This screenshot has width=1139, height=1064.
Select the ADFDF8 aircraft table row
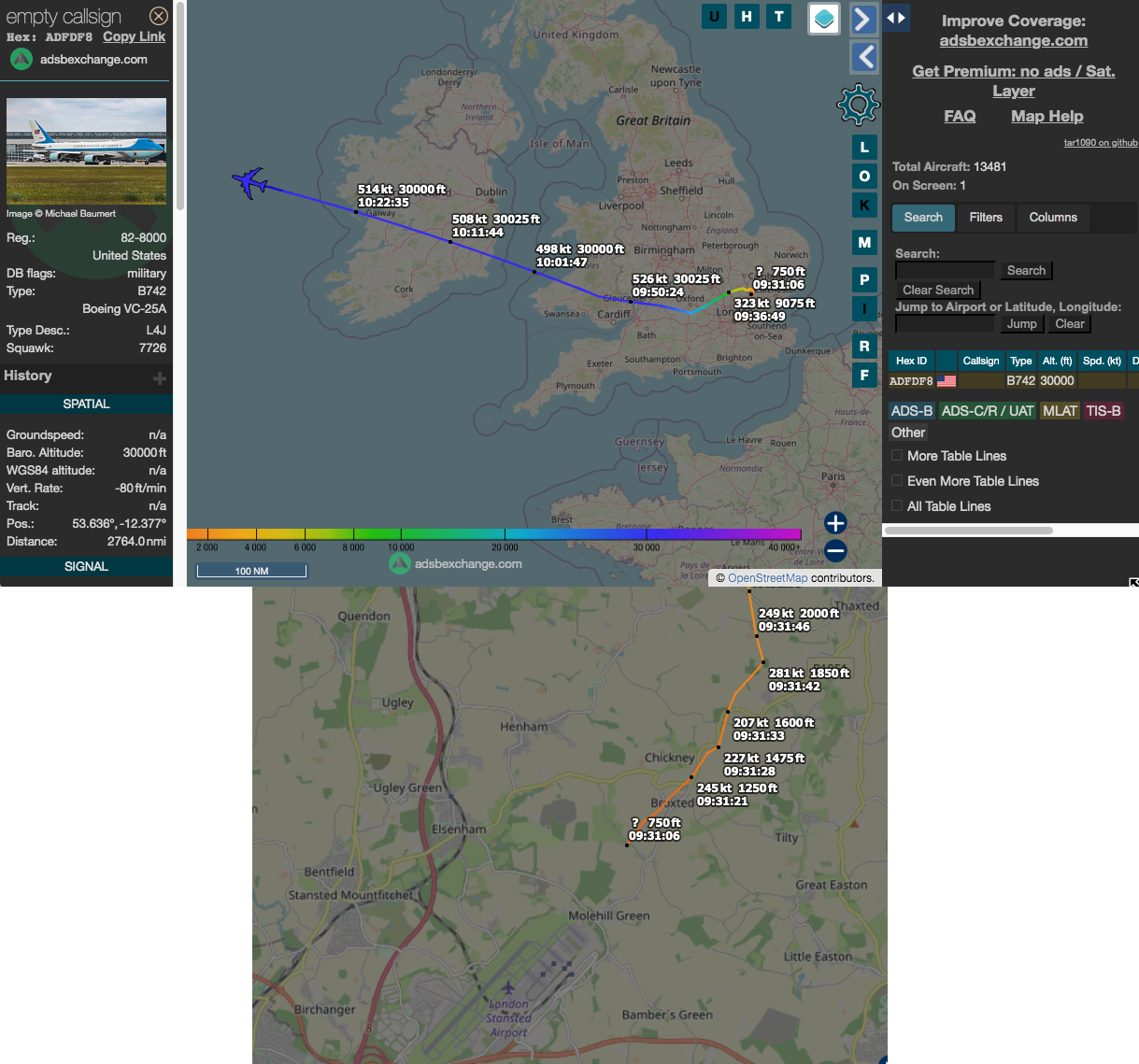pyautogui.click(x=1013, y=381)
